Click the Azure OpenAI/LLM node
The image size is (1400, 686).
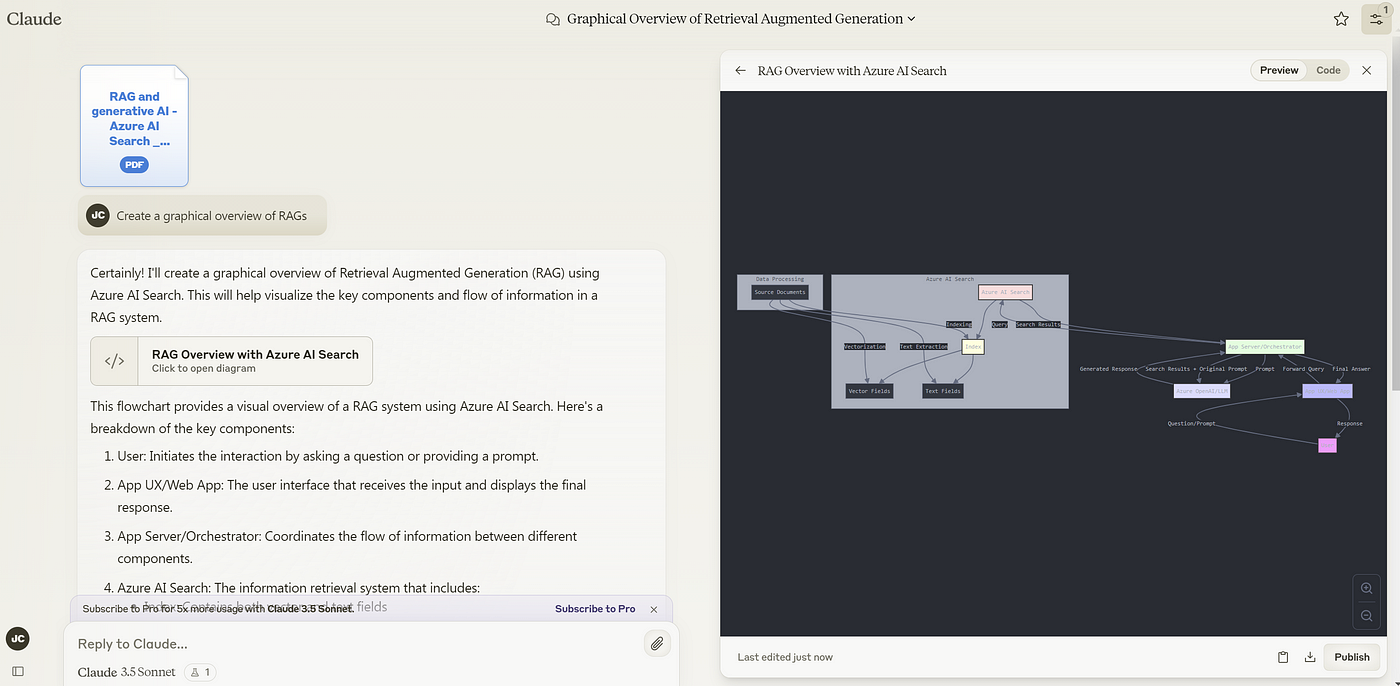[x=1202, y=391]
